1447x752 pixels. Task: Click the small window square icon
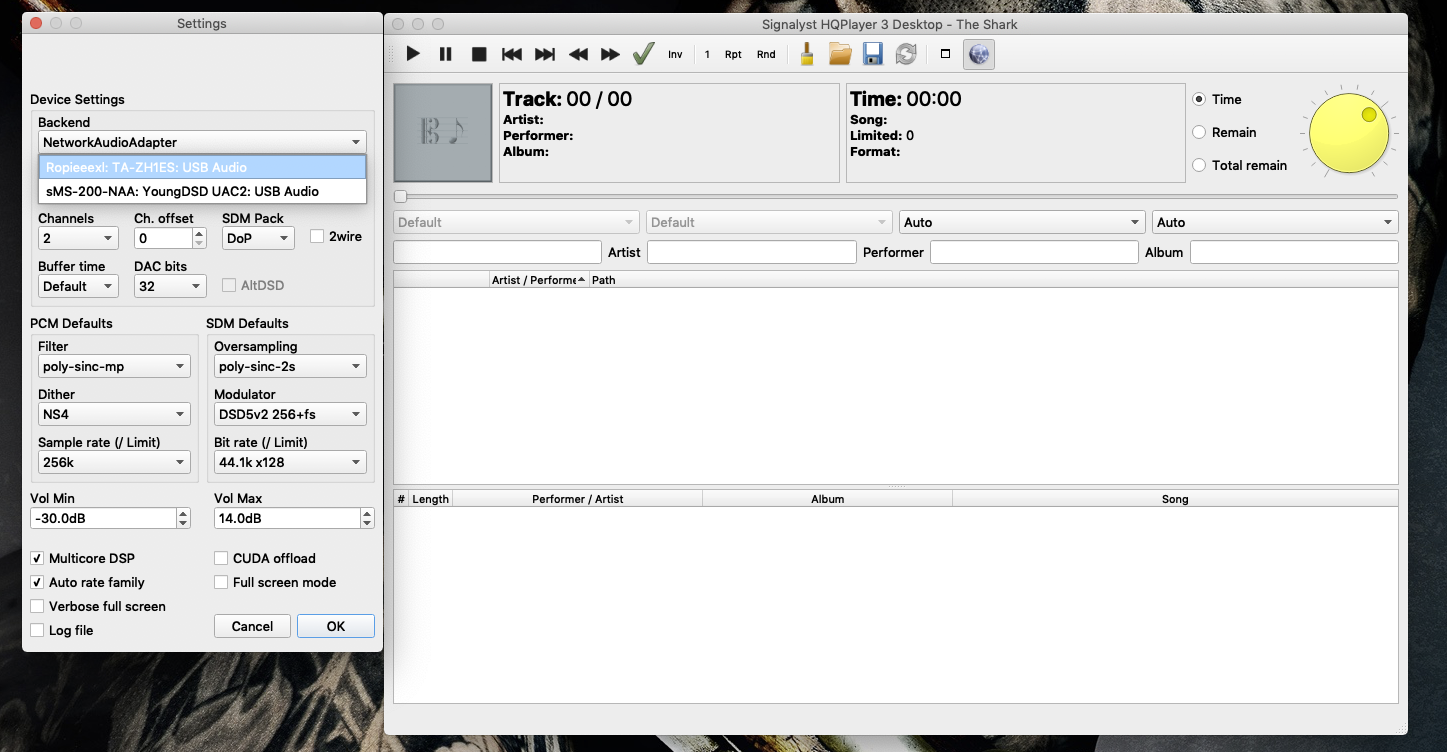coord(946,54)
